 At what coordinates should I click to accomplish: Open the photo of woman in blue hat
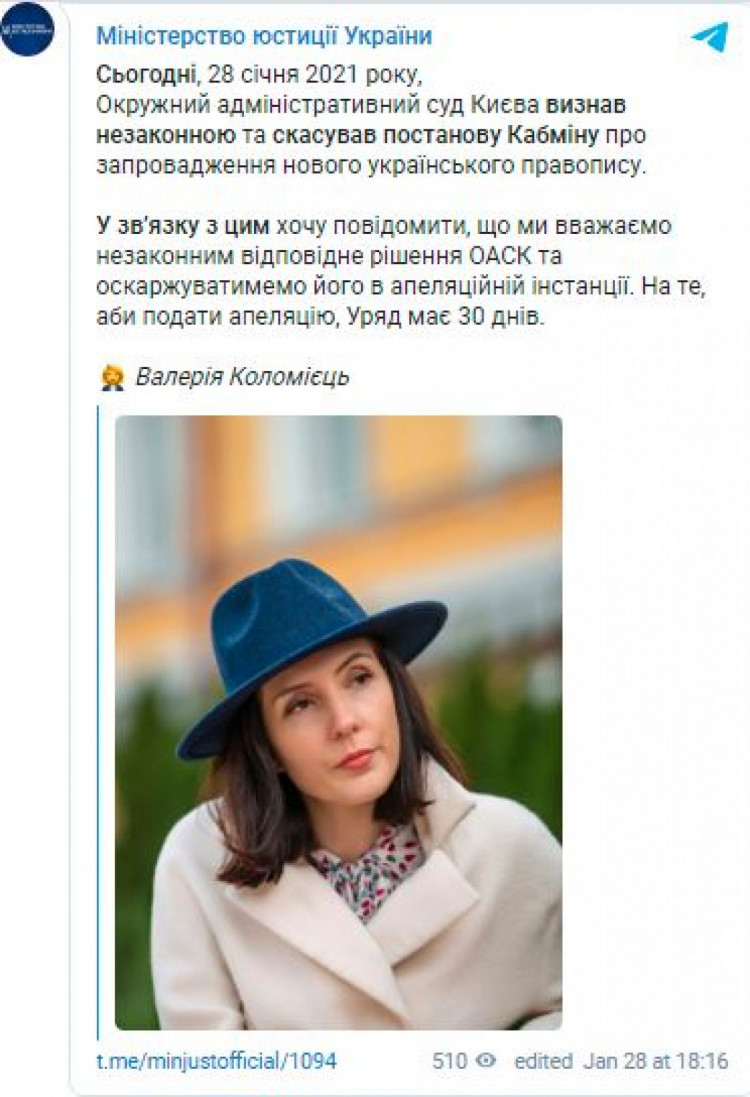(x=339, y=723)
